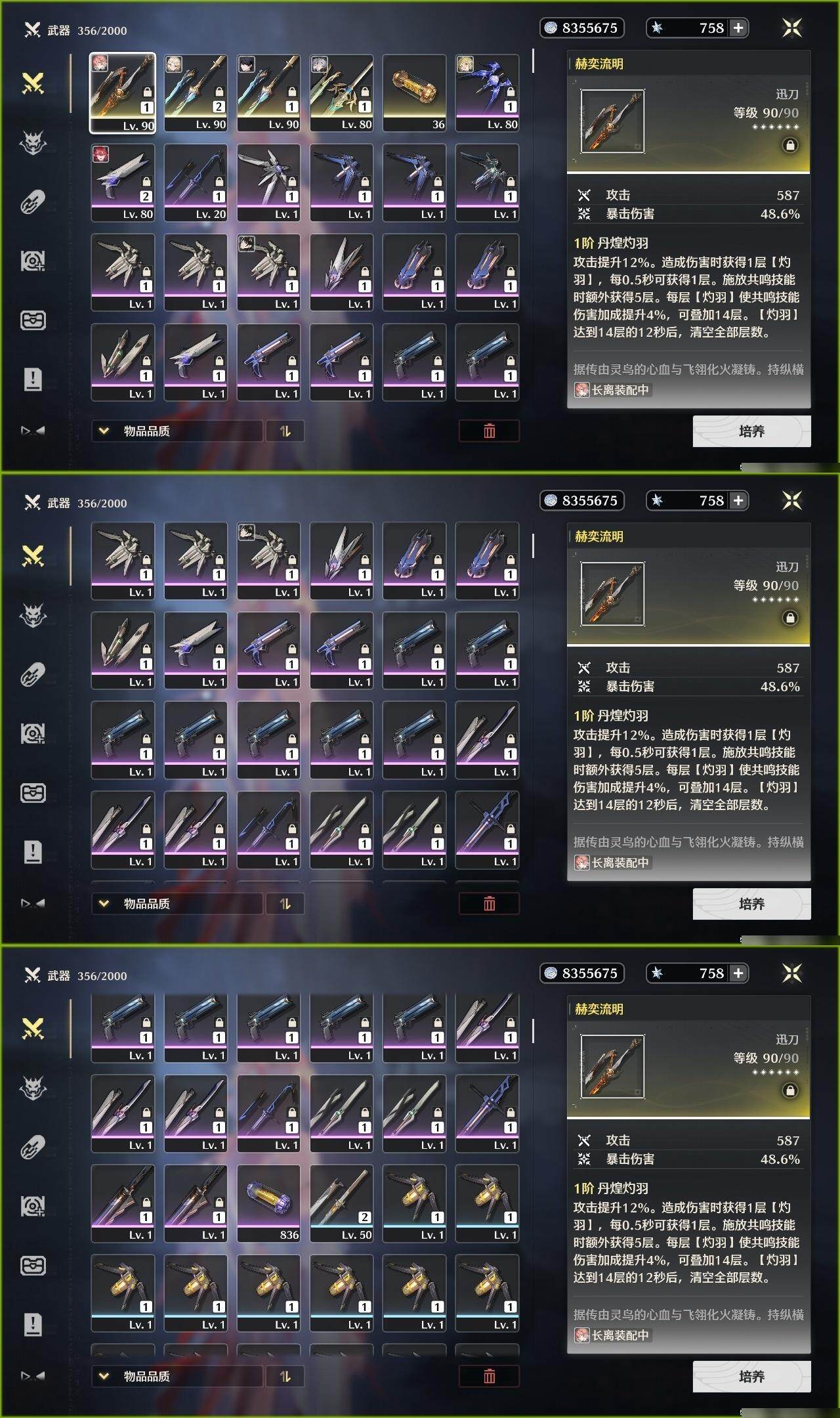
Task: Open the camera-like resource tab in top sidebar
Action: 33,261
